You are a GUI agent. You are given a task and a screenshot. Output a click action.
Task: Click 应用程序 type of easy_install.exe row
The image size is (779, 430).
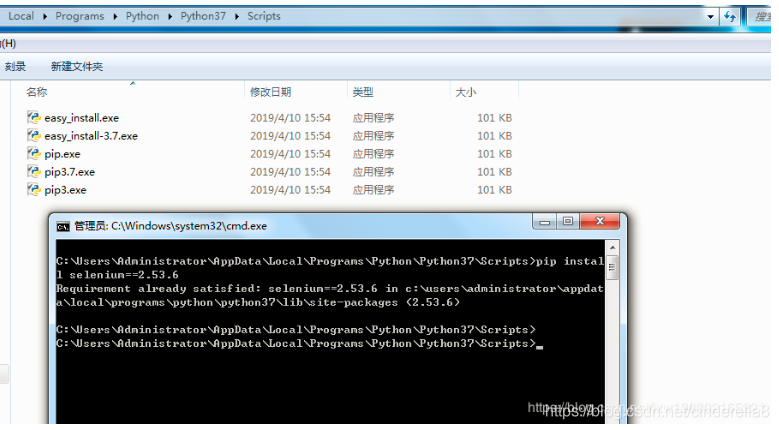pyautogui.click(x=373, y=118)
